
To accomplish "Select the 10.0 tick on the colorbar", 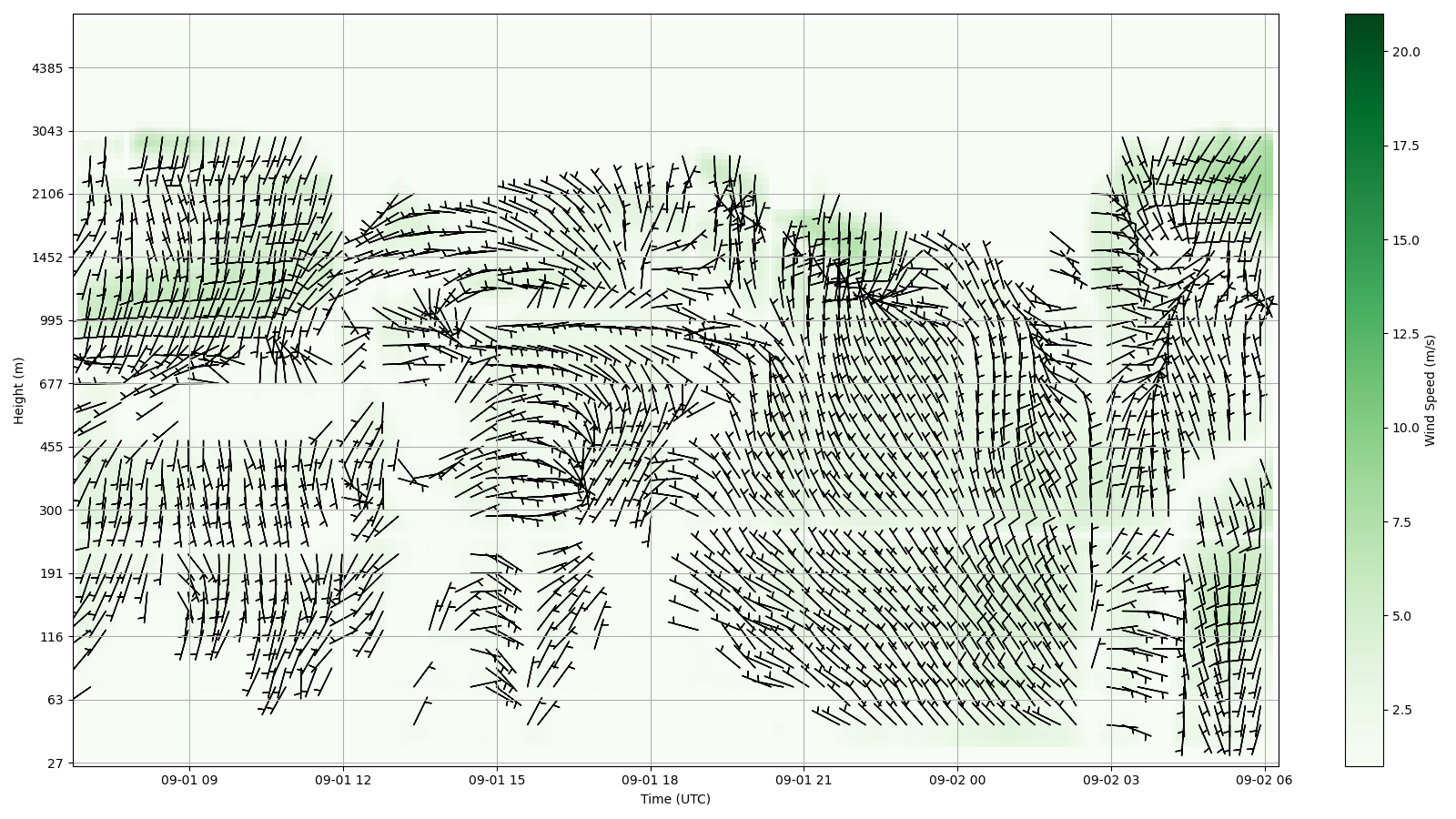I will (1405, 428).
